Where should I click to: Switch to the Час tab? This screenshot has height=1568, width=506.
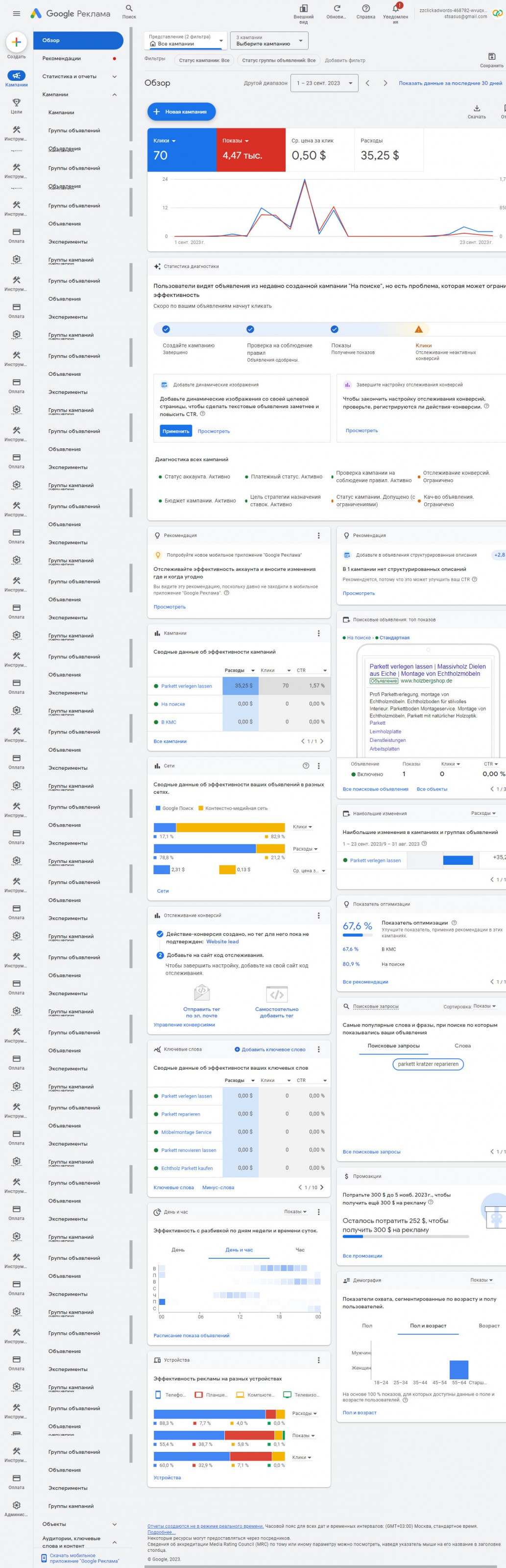(x=300, y=1249)
